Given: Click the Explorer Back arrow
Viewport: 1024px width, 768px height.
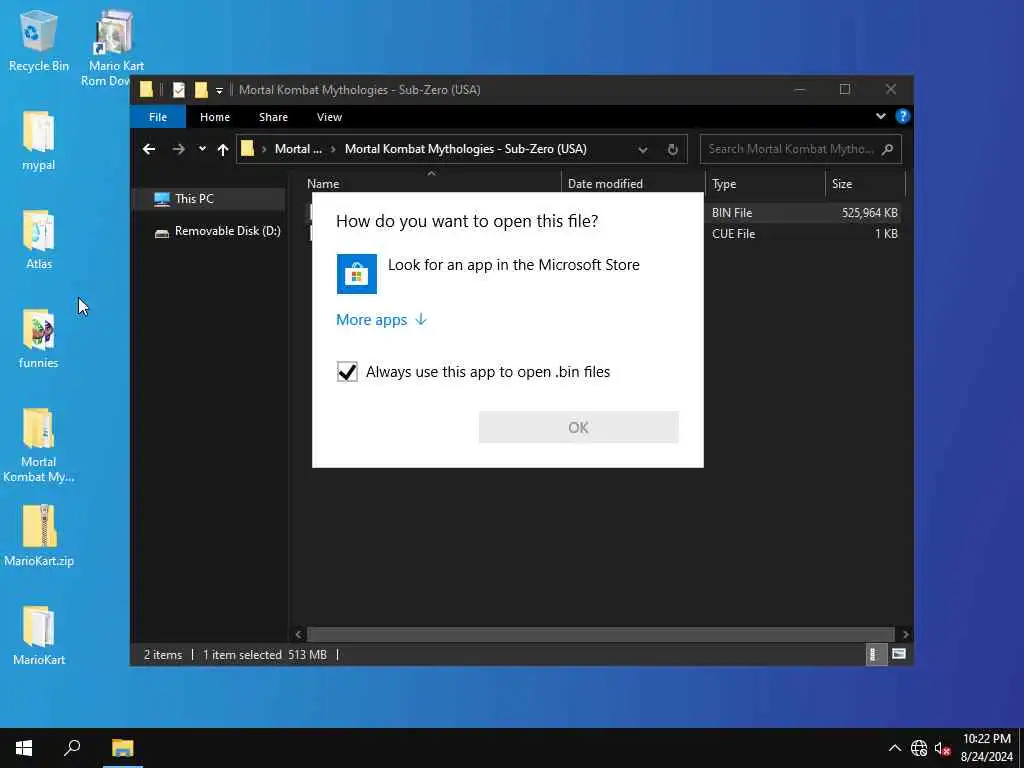Looking at the screenshot, I should click(149, 150).
